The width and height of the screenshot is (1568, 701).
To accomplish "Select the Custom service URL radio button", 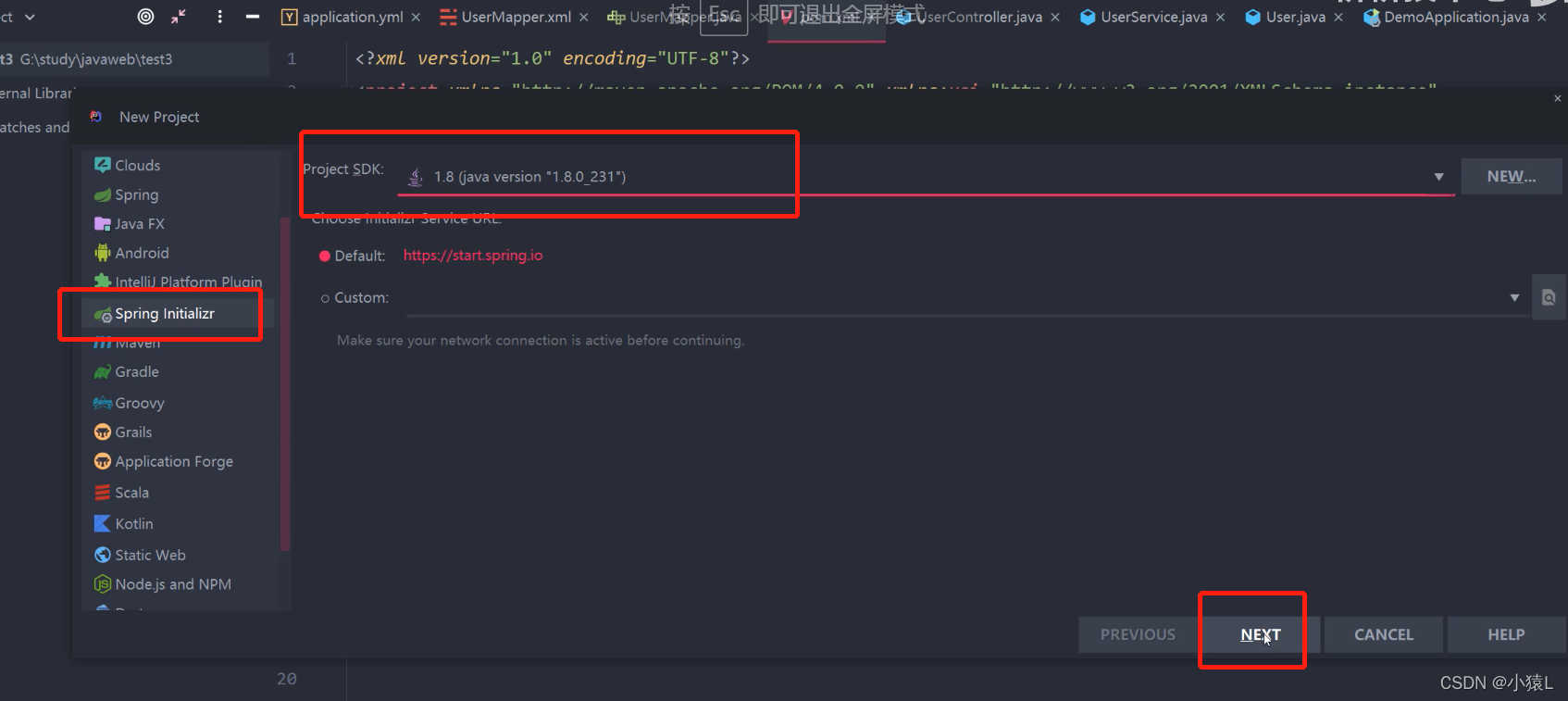I will (x=325, y=298).
